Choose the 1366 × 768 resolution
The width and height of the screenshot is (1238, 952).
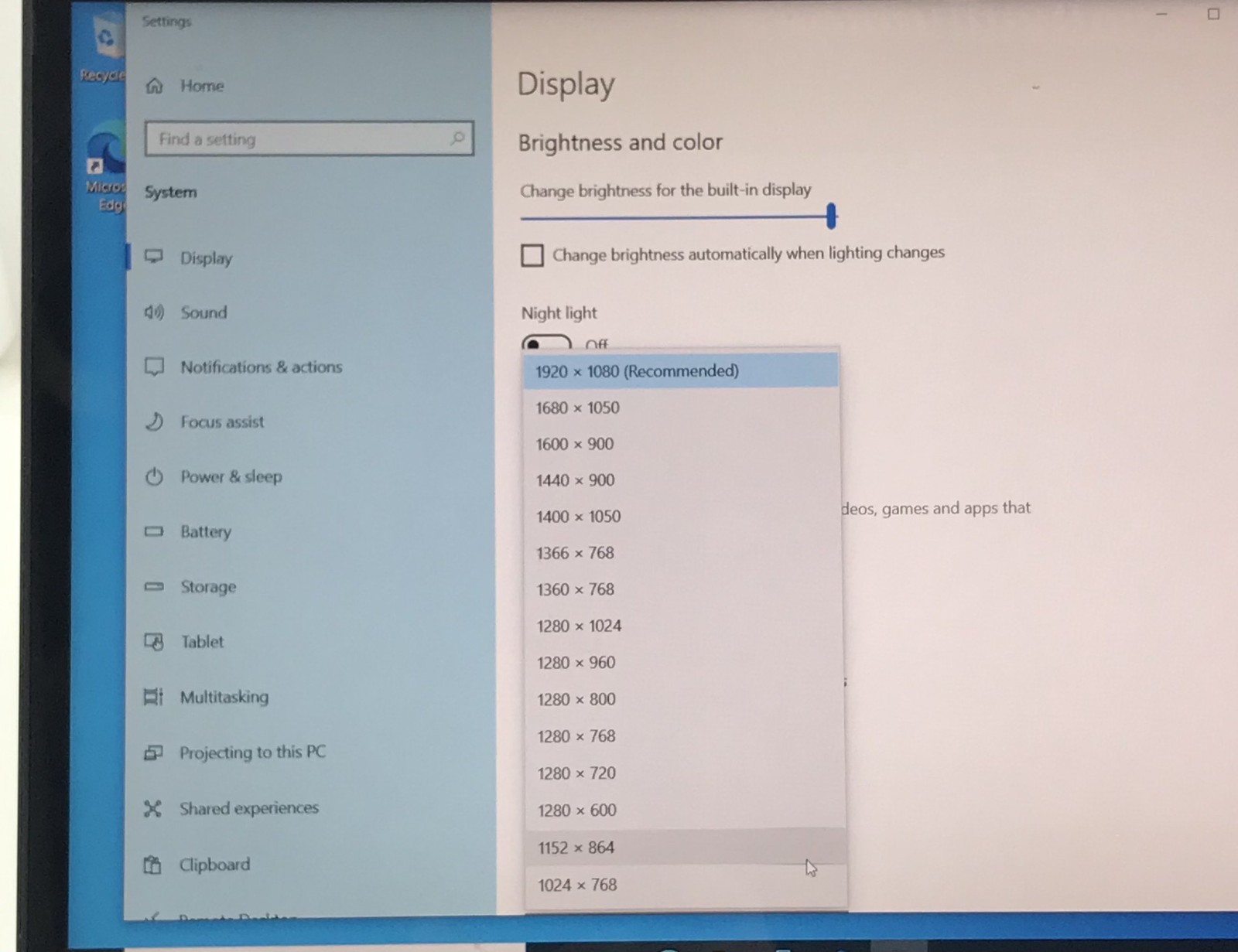[682, 553]
